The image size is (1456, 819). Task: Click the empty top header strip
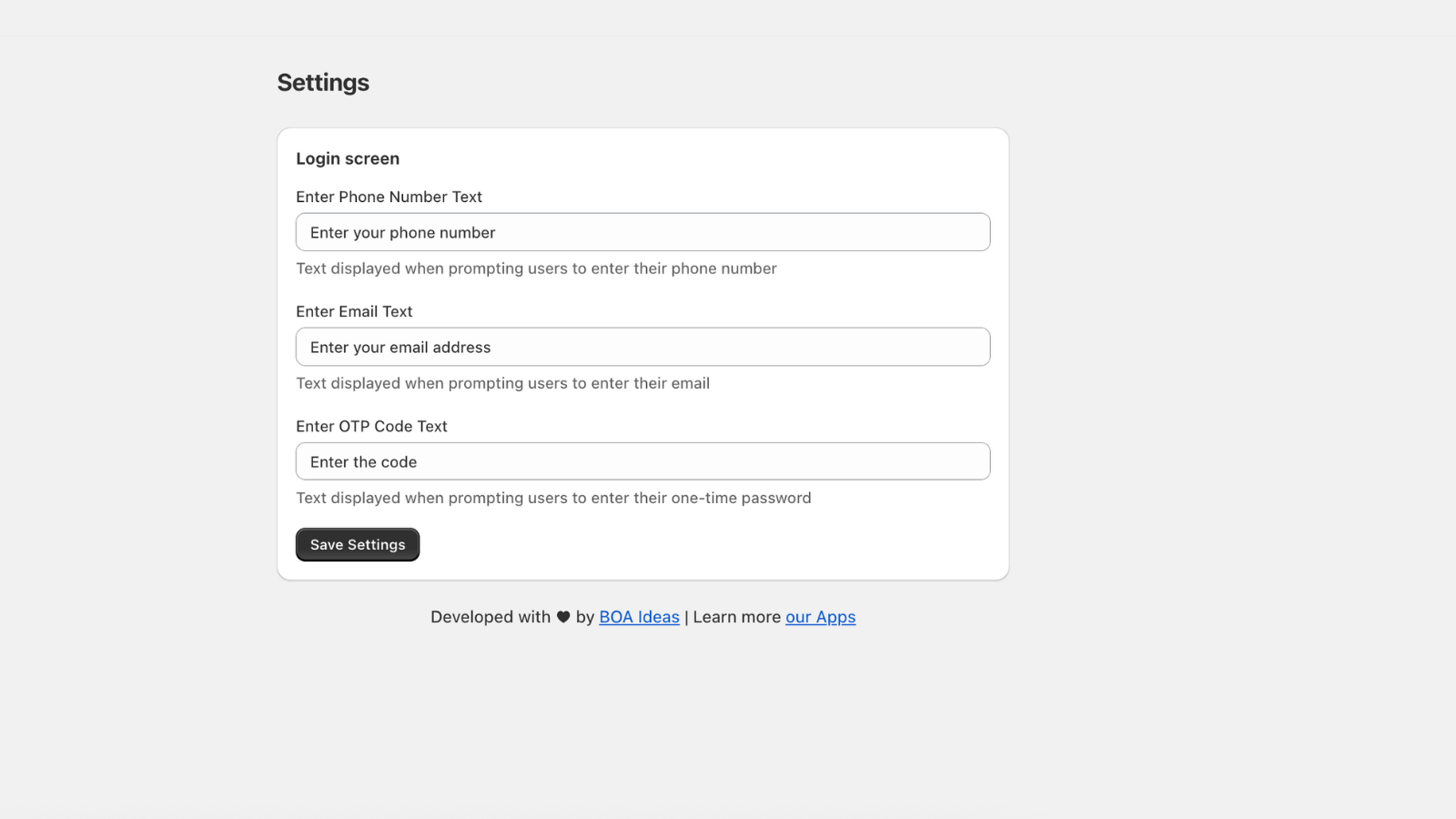click(728, 17)
